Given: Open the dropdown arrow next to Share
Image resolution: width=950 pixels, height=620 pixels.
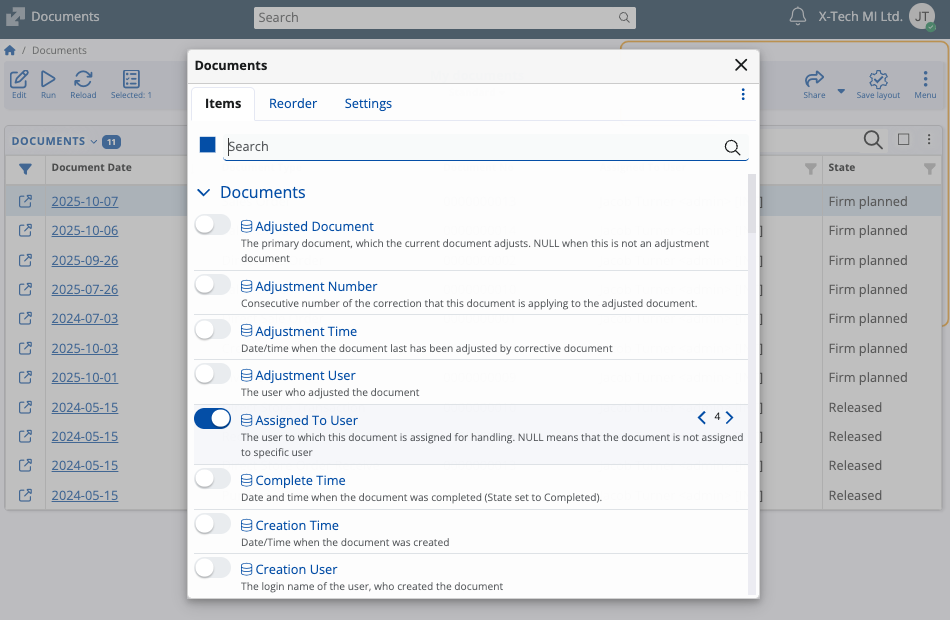Looking at the screenshot, I should (841, 91).
